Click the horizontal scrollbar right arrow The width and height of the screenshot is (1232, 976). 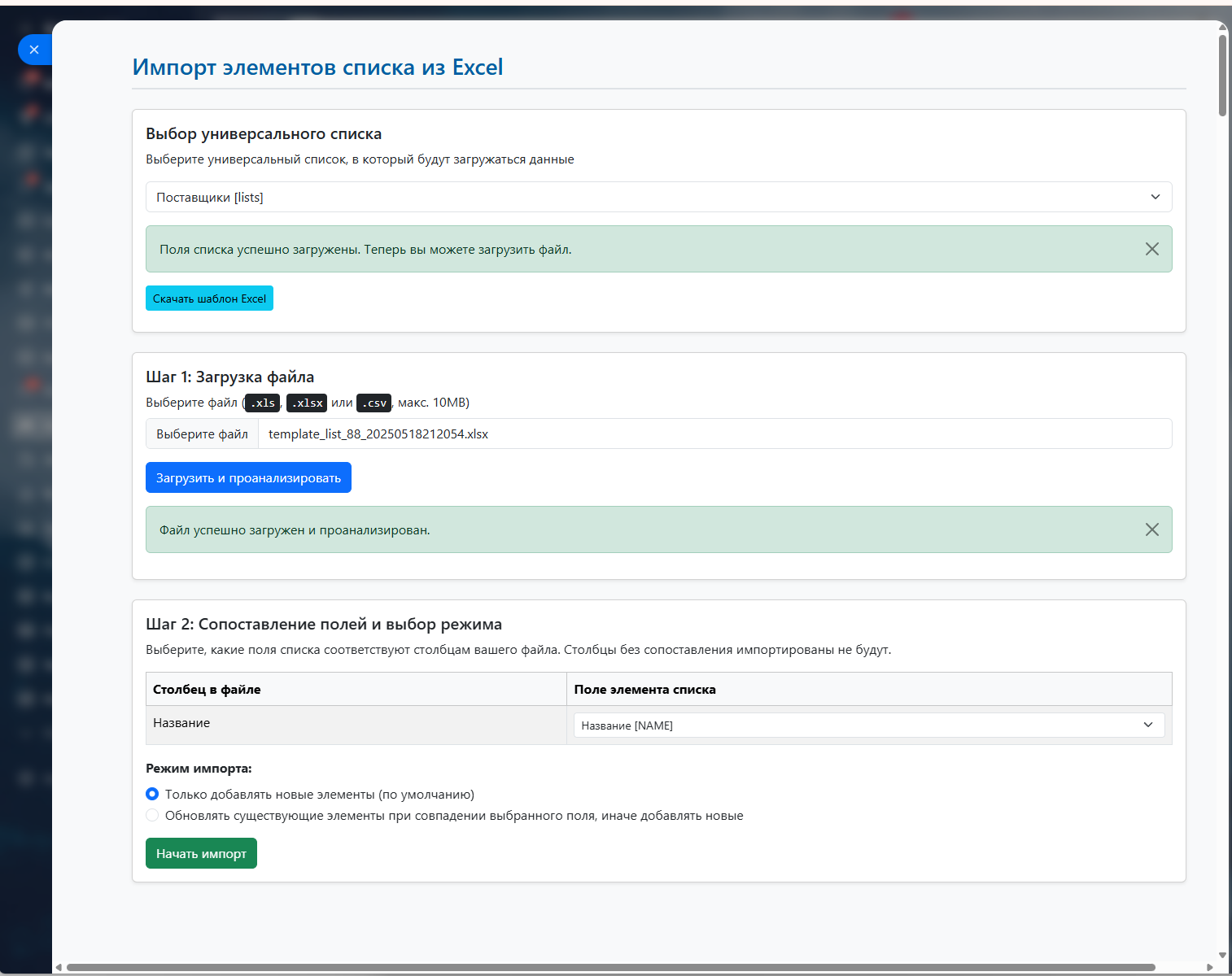1210,967
